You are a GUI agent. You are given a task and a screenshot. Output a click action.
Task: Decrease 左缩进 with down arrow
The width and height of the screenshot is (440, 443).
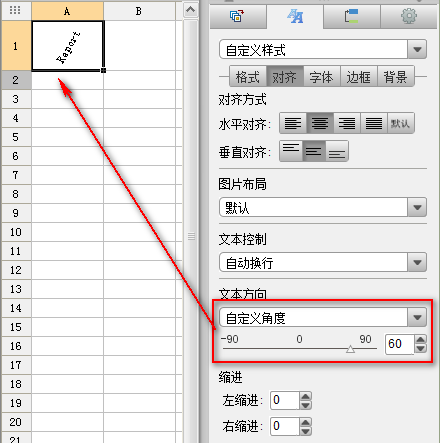tap(305, 405)
